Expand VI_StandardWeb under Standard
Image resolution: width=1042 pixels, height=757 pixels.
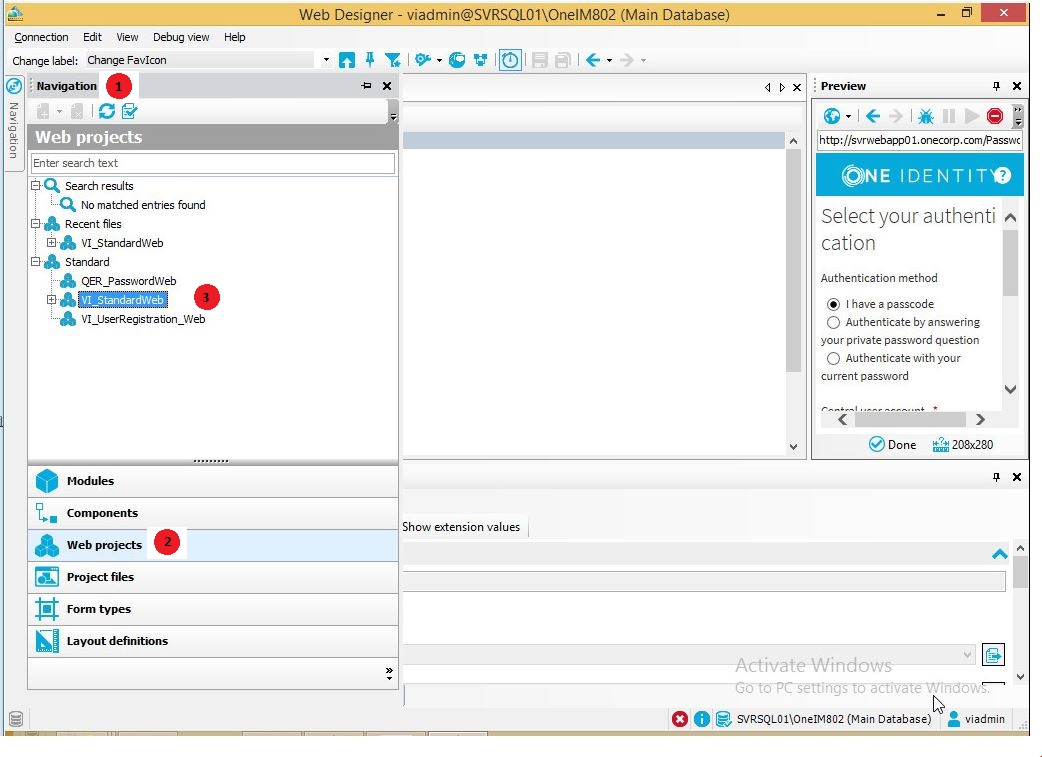click(x=51, y=300)
